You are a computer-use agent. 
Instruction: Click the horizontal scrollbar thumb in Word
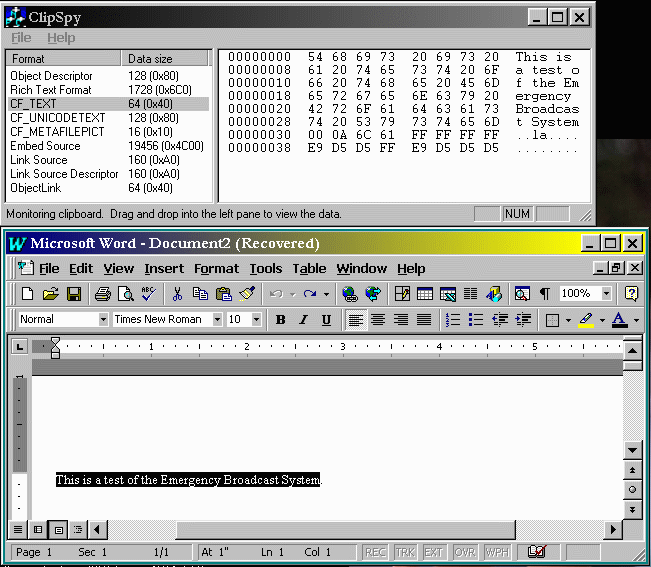(345, 529)
